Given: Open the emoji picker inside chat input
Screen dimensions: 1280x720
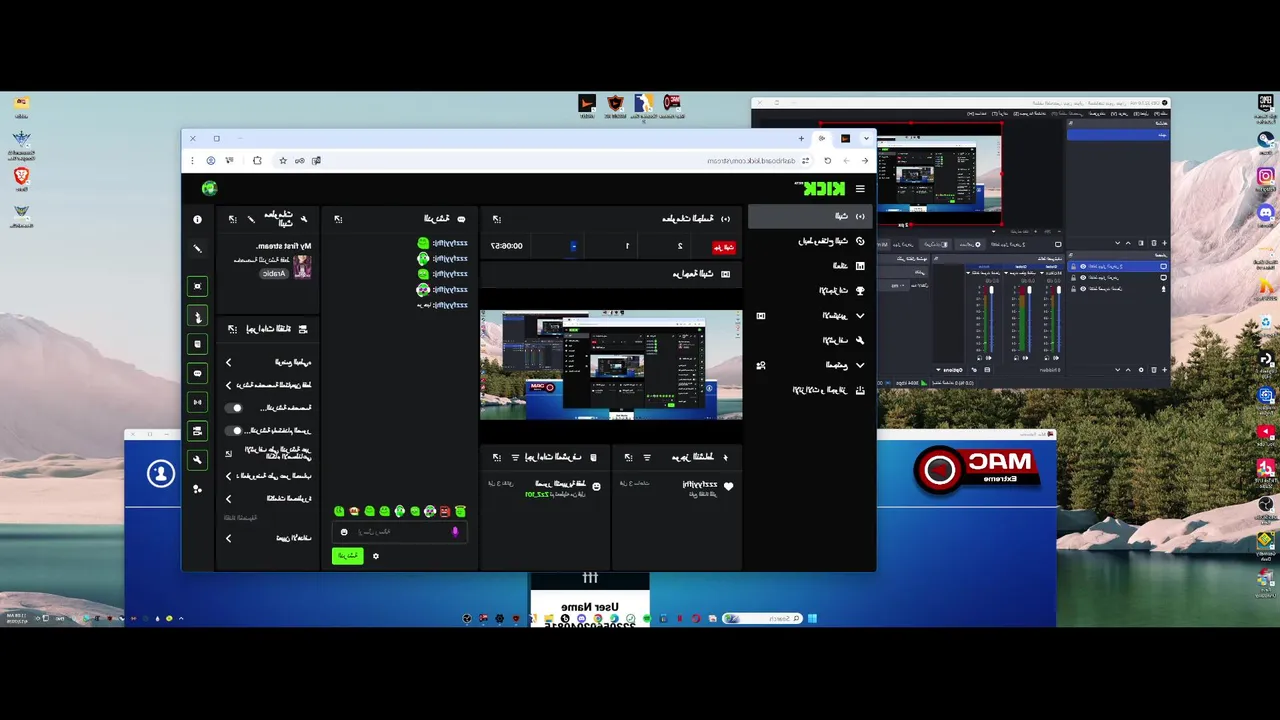Looking at the screenshot, I should (344, 532).
